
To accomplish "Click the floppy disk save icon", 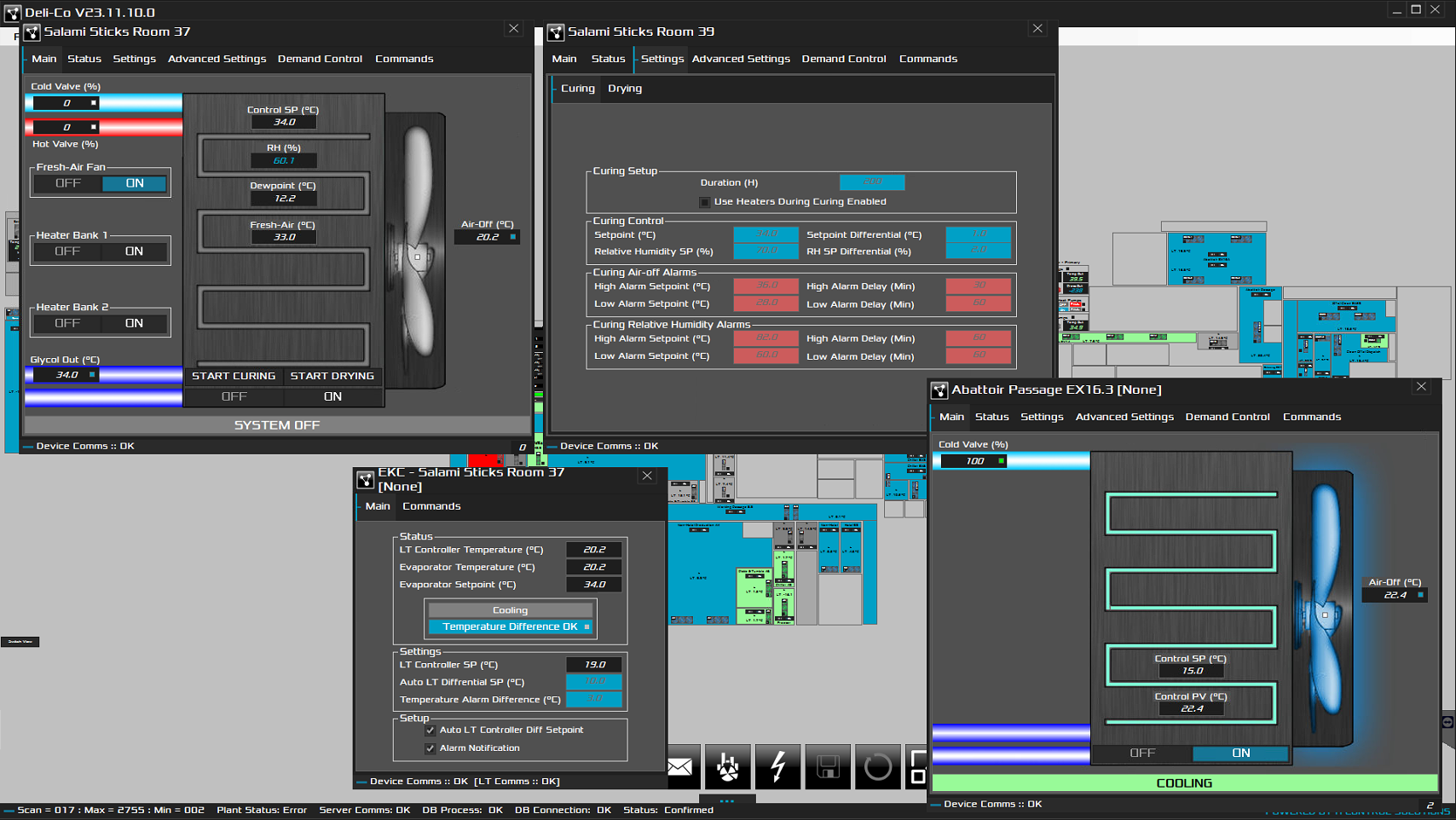I will coord(828,766).
